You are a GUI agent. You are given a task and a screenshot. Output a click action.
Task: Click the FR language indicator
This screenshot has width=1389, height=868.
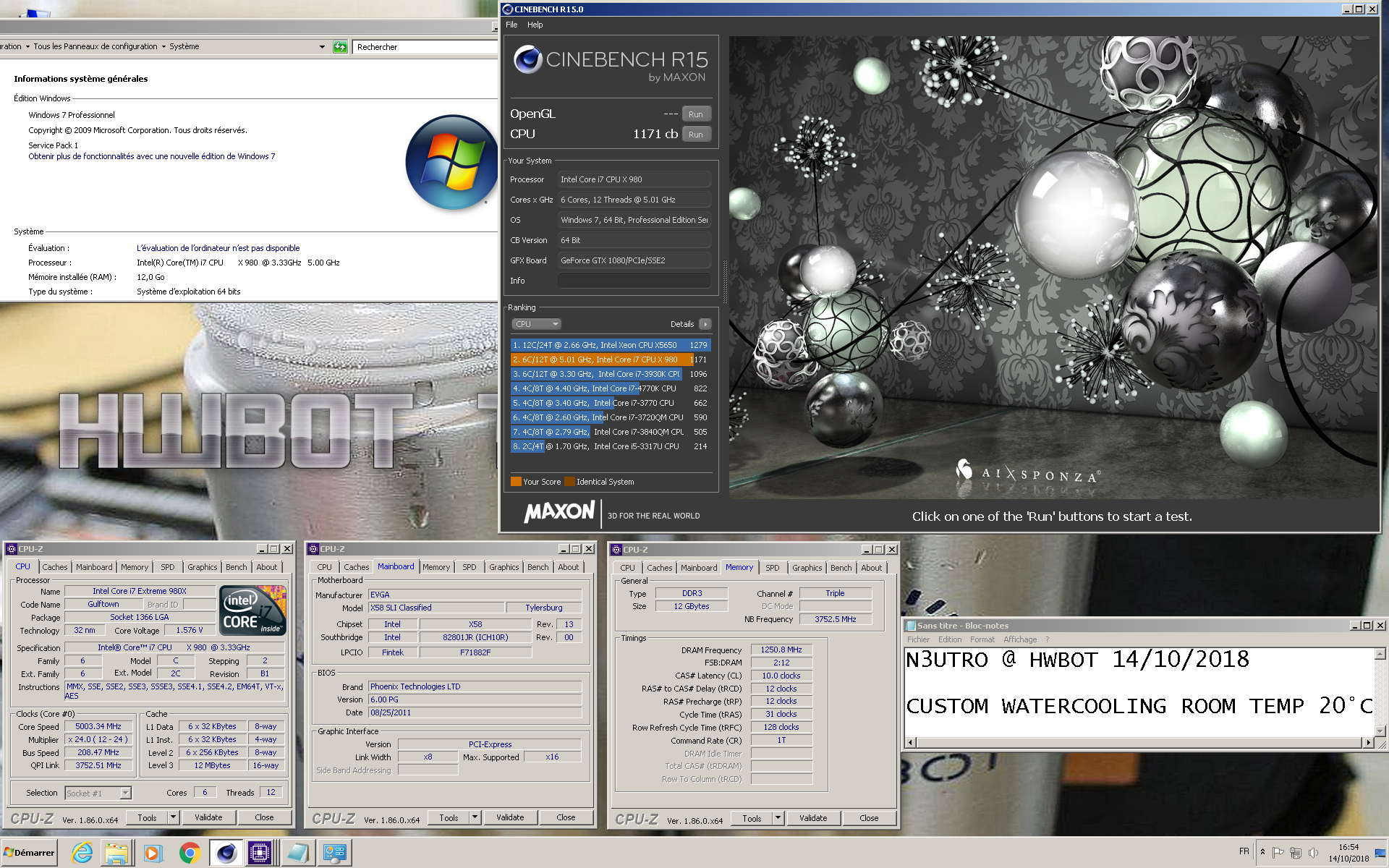tap(1244, 851)
